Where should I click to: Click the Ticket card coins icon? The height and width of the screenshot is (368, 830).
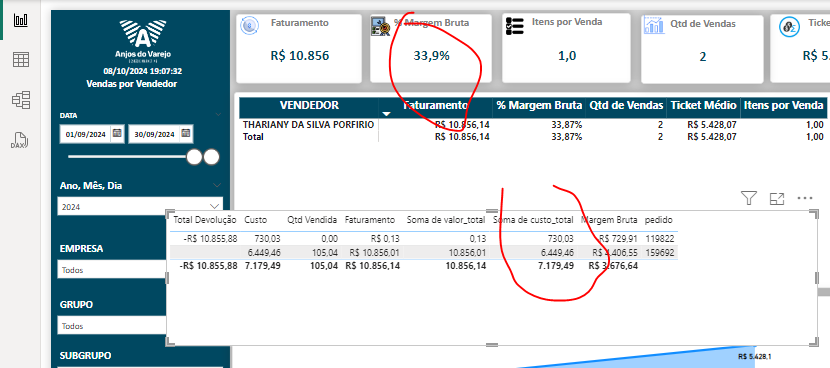pyautogui.click(x=789, y=27)
